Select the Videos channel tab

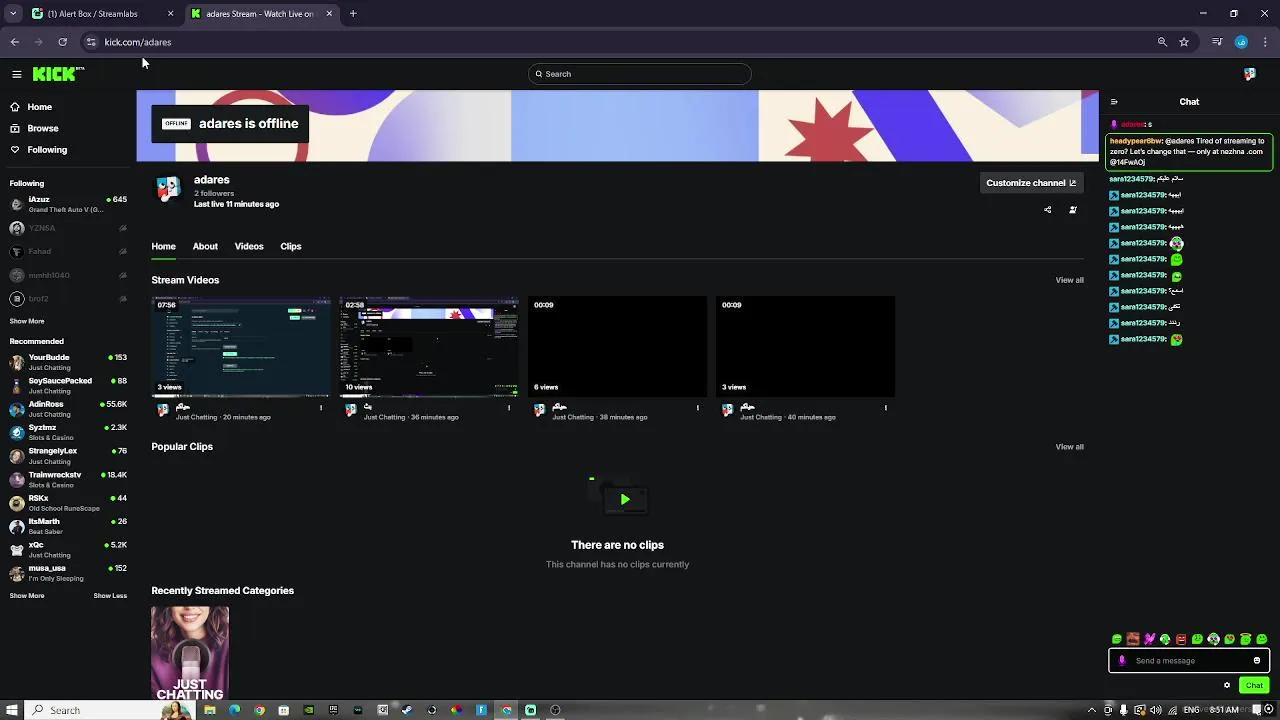click(x=249, y=246)
